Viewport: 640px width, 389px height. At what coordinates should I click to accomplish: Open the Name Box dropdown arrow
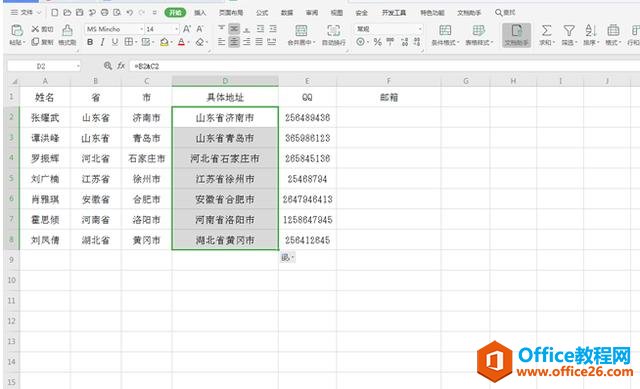click(78, 66)
